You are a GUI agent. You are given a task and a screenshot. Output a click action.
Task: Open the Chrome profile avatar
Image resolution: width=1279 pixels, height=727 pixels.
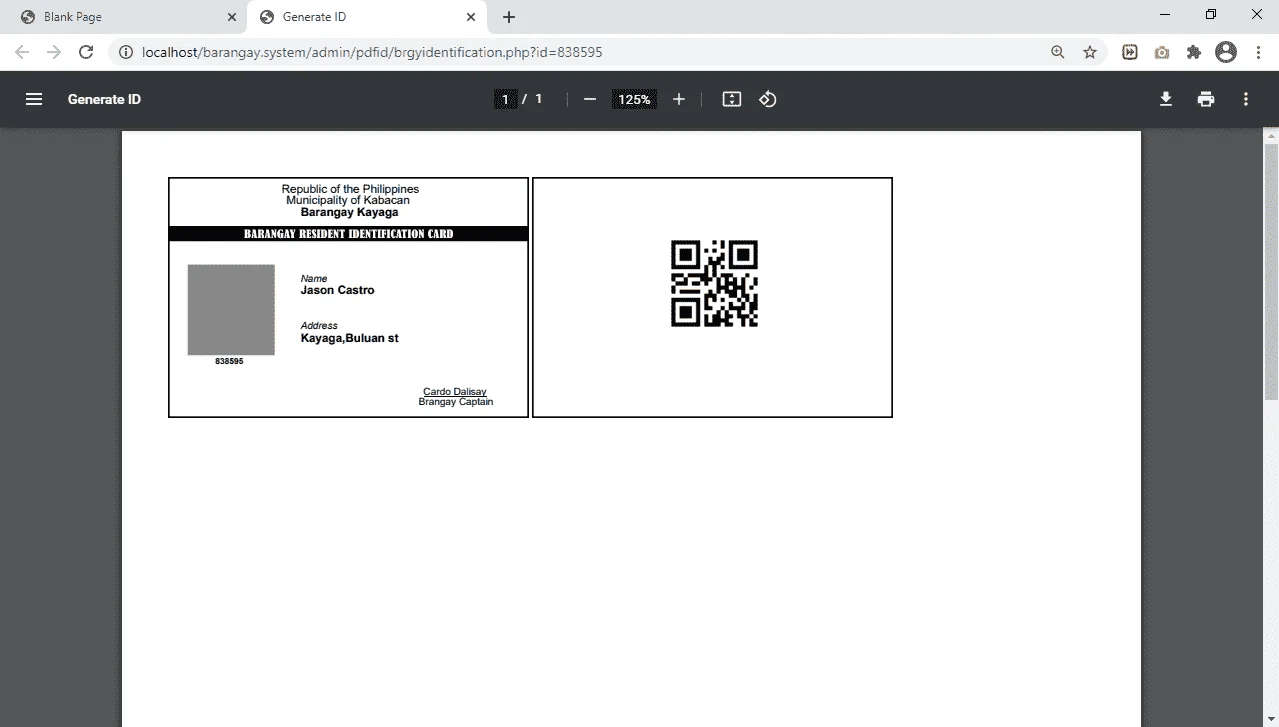click(1226, 52)
